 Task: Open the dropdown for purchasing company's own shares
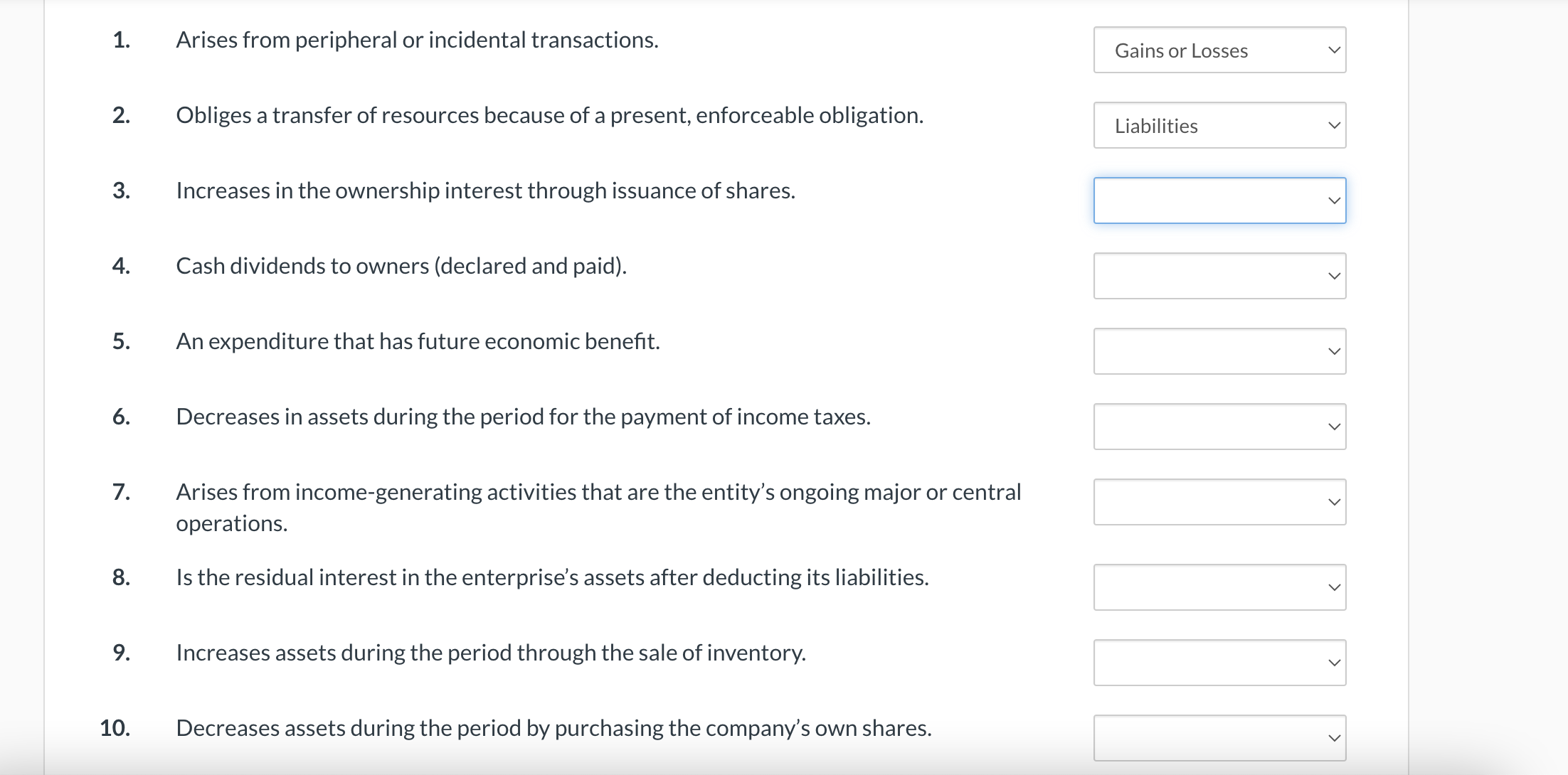[1218, 737]
